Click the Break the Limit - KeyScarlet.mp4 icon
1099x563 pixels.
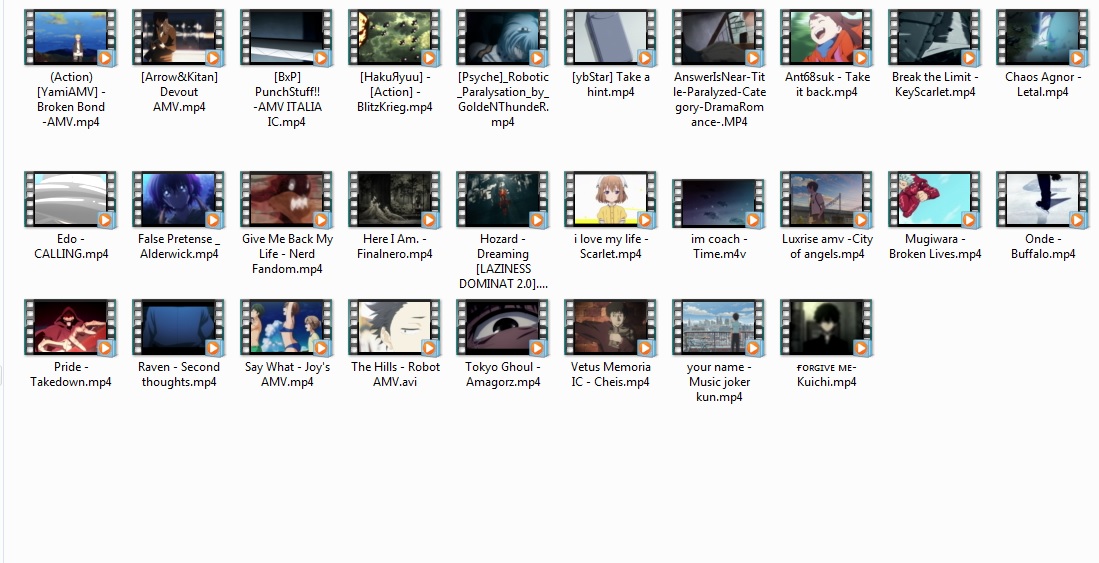coord(934,38)
